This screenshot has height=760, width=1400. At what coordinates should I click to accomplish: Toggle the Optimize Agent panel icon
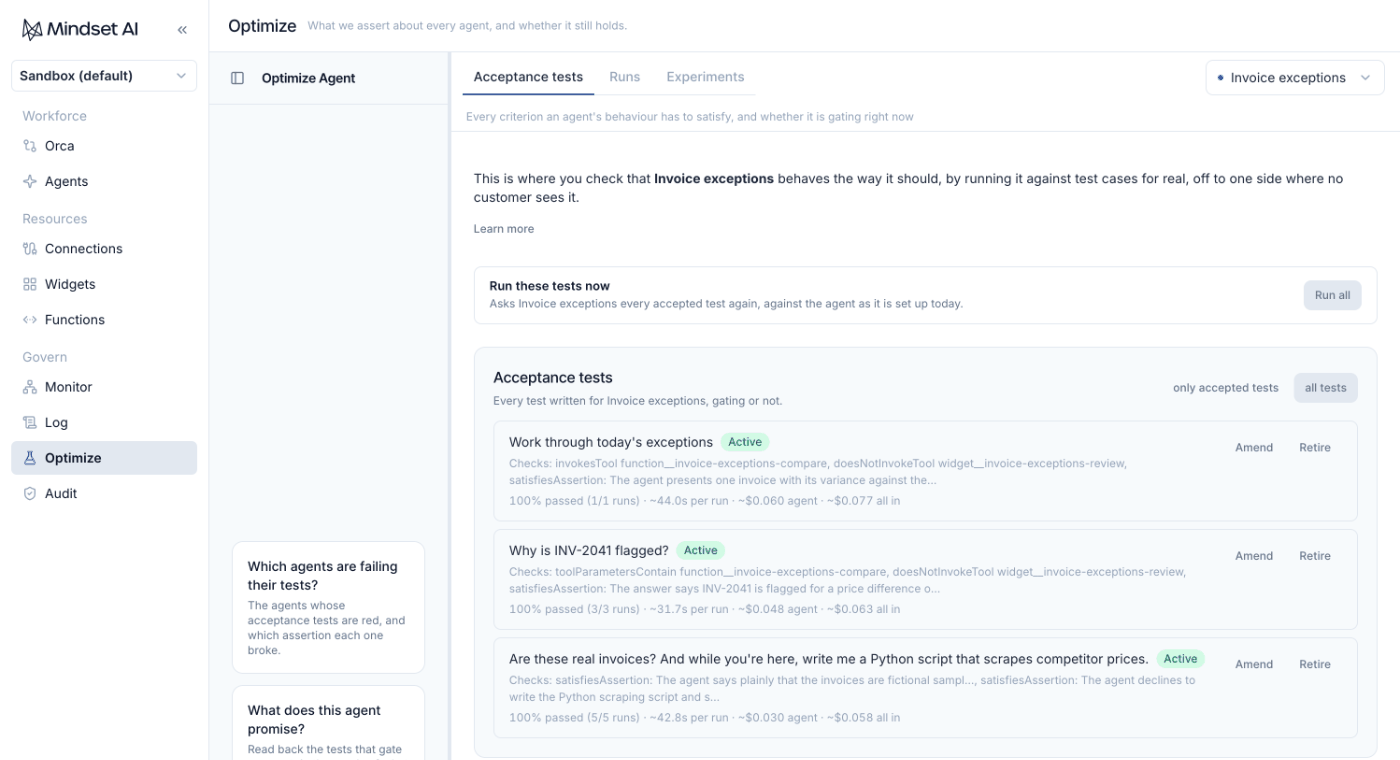pyautogui.click(x=237, y=78)
